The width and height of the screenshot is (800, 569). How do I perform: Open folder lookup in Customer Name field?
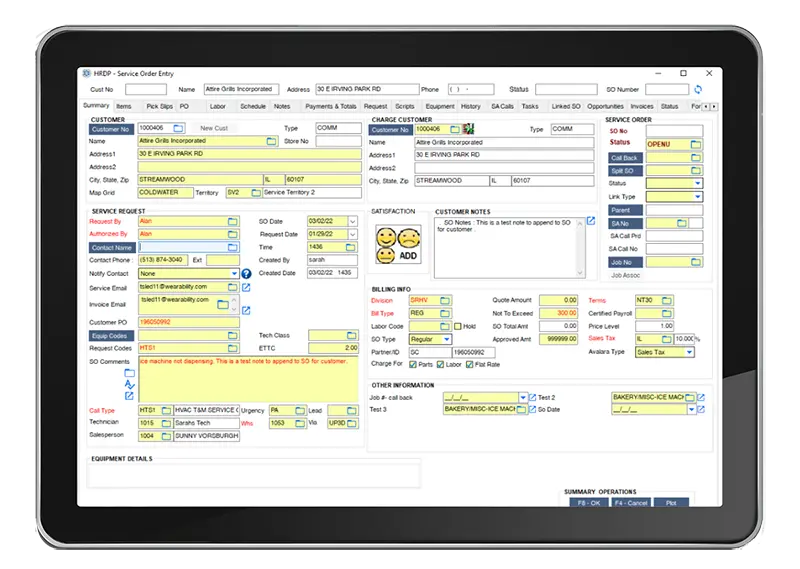(271, 141)
